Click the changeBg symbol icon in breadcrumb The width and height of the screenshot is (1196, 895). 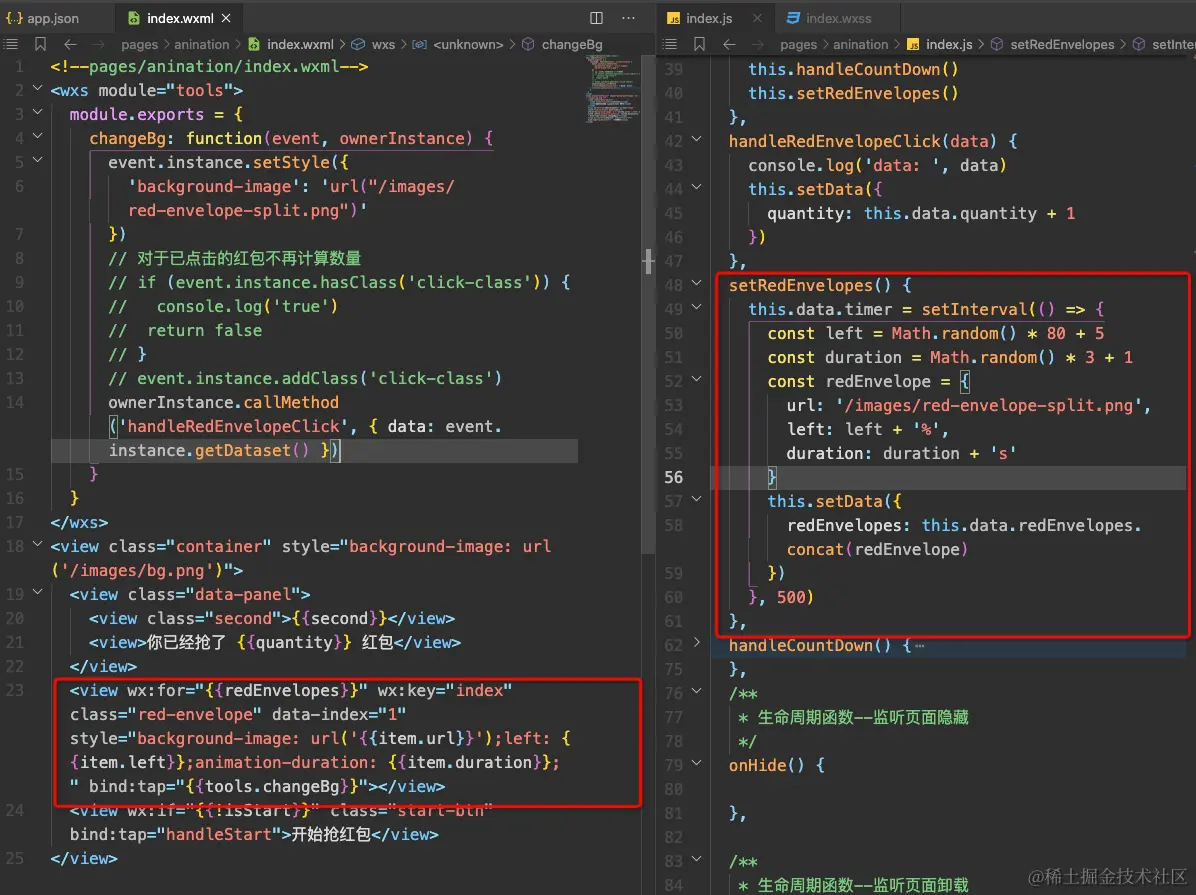(x=528, y=44)
